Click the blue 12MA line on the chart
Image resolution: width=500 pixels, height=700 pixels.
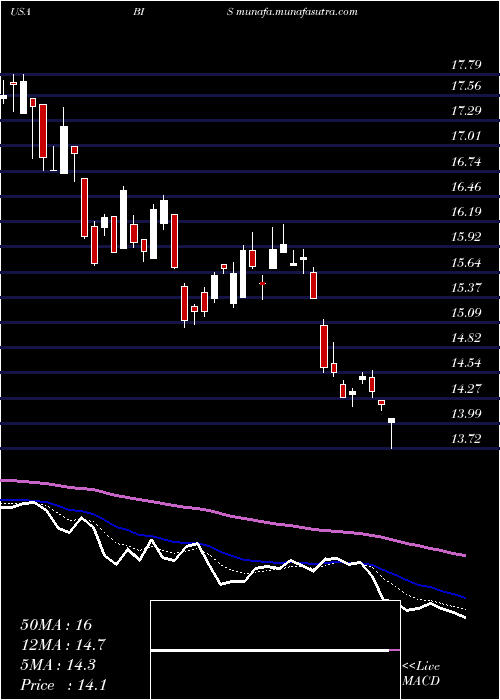(232, 556)
